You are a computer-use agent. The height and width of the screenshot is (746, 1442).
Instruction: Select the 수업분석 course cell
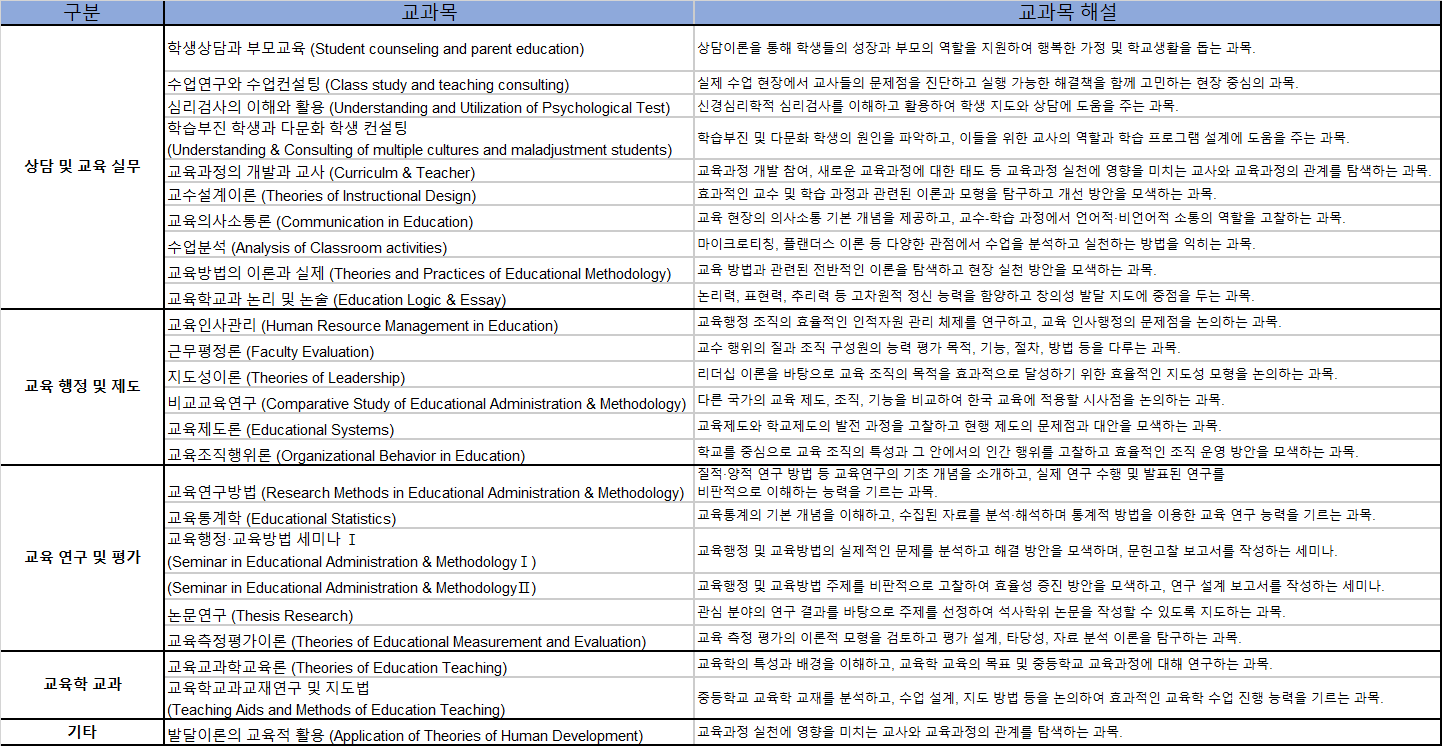click(307, 247)
